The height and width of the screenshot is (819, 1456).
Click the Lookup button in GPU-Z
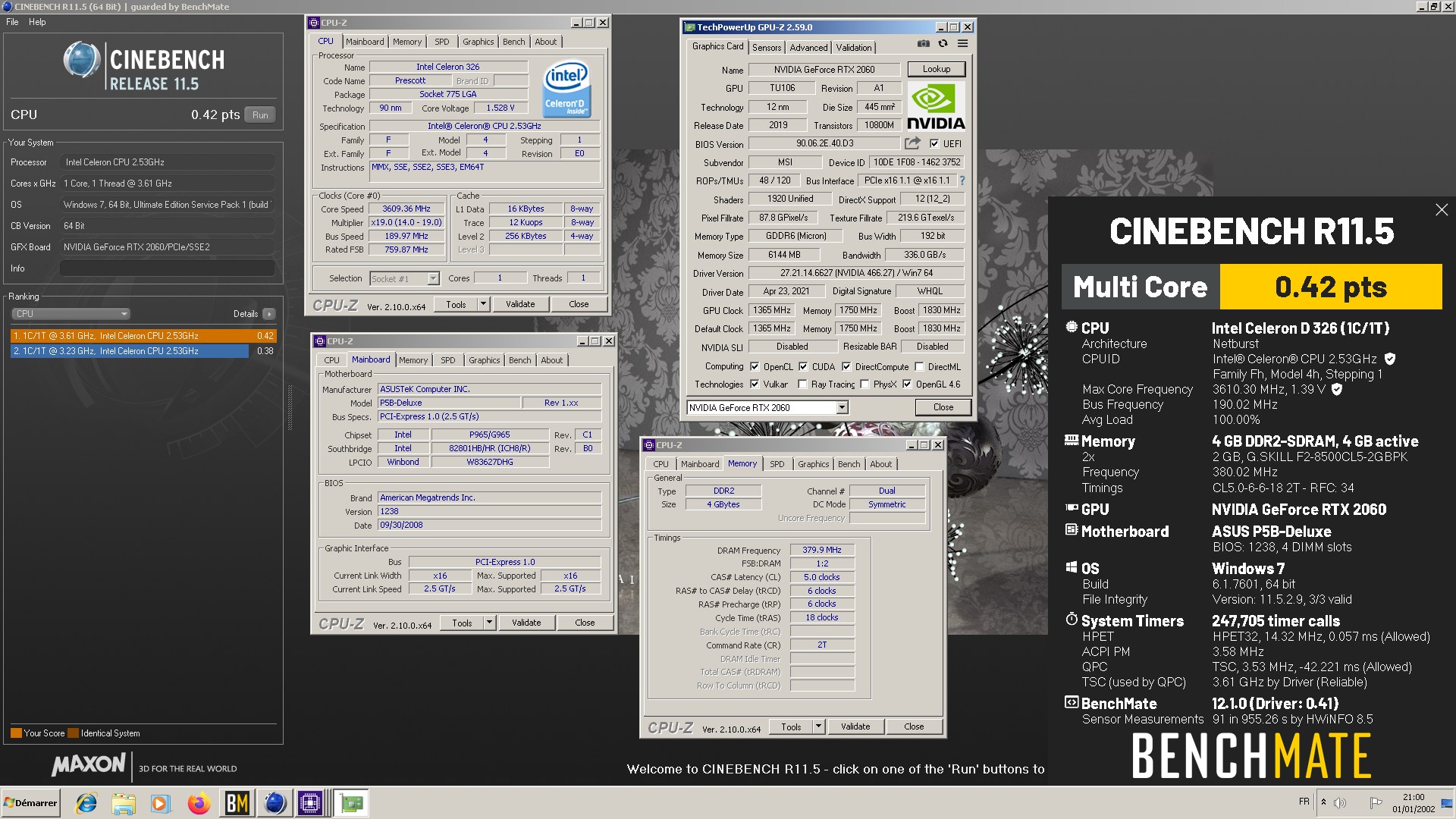(937, 69)
